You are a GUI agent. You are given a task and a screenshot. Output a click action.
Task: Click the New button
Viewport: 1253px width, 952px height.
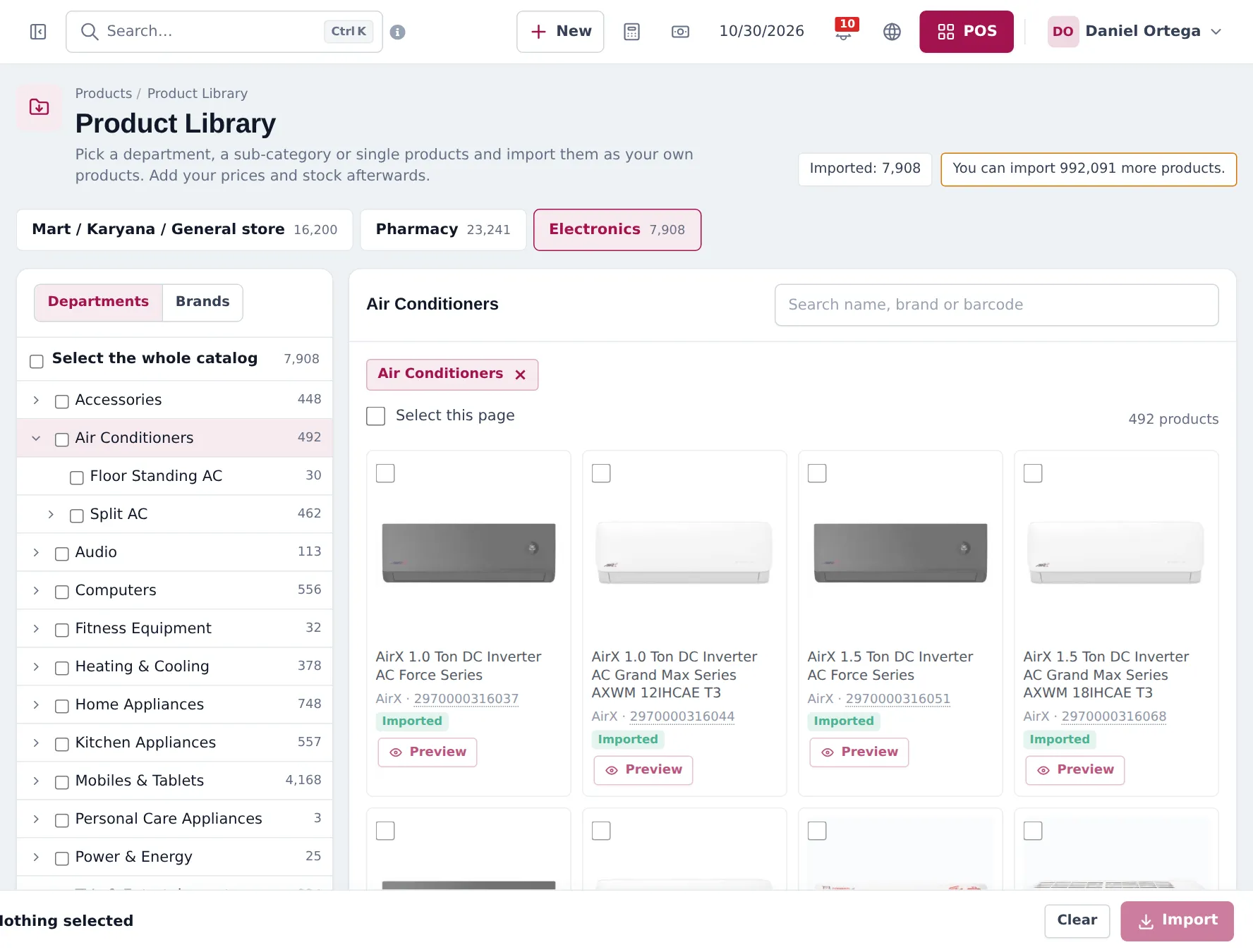(x=560, y=32)
